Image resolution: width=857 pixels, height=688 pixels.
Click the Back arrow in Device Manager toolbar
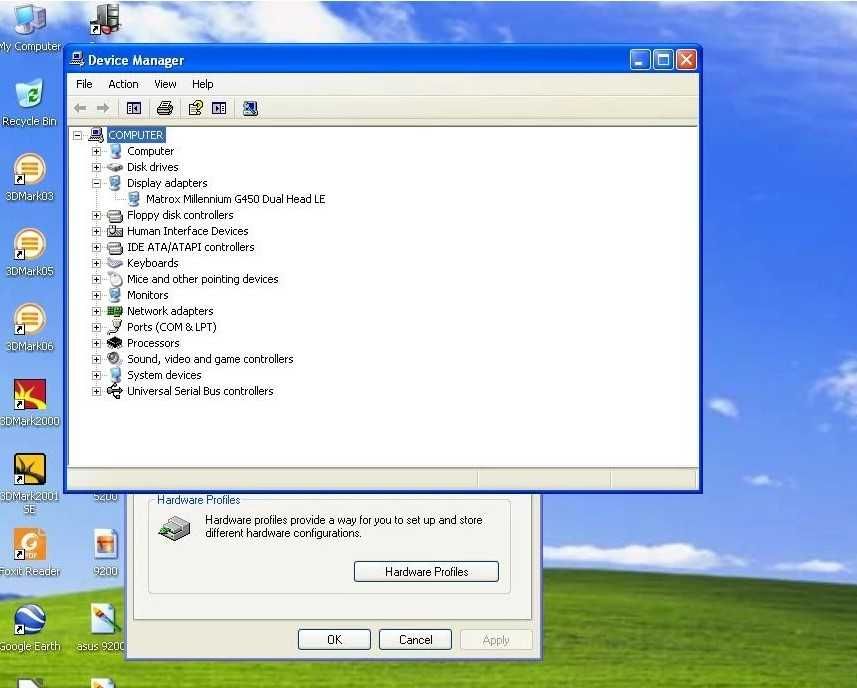point(80,108)
